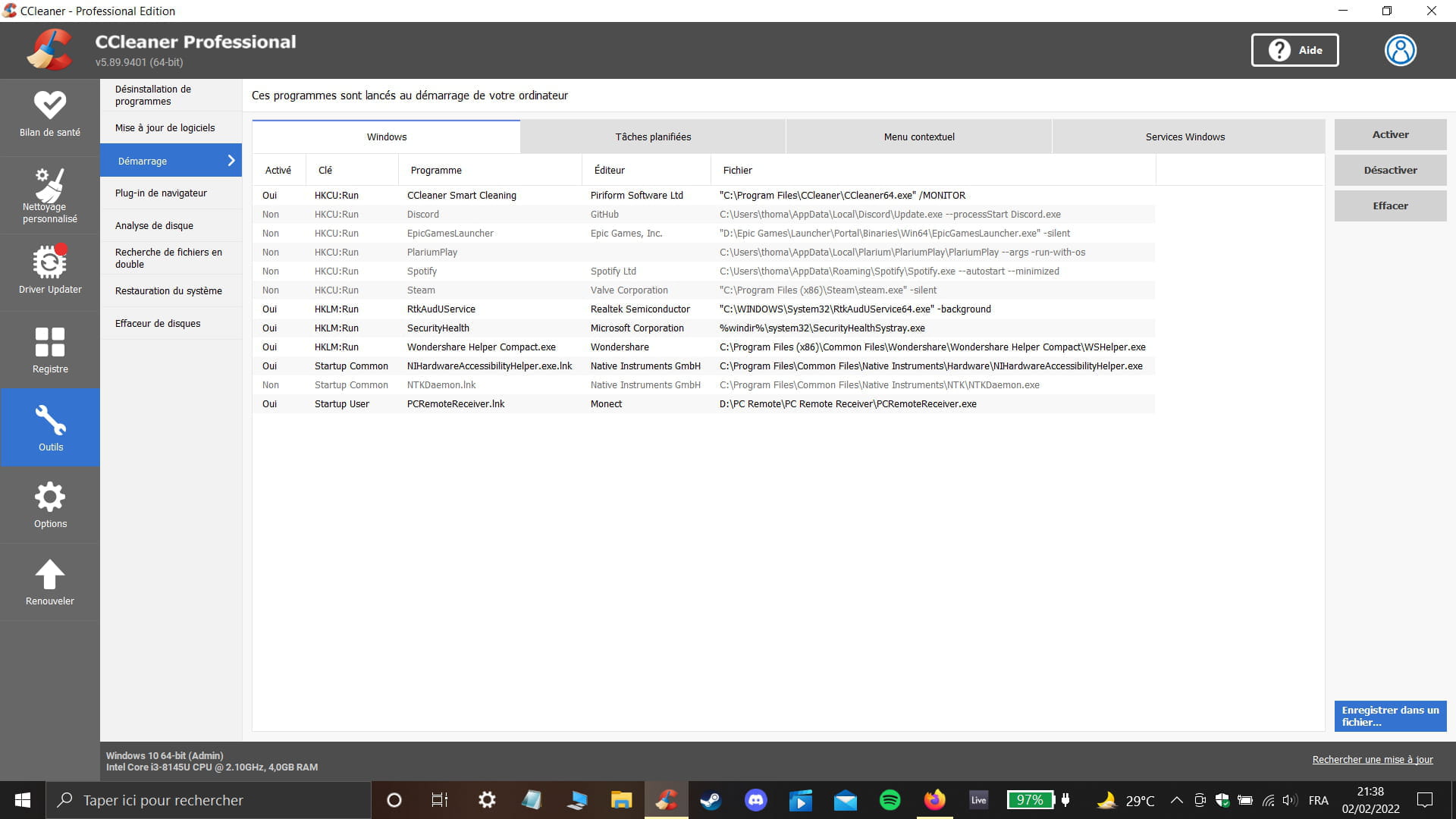
Task: Open the user account profile icon
Action: (1400, 50)
